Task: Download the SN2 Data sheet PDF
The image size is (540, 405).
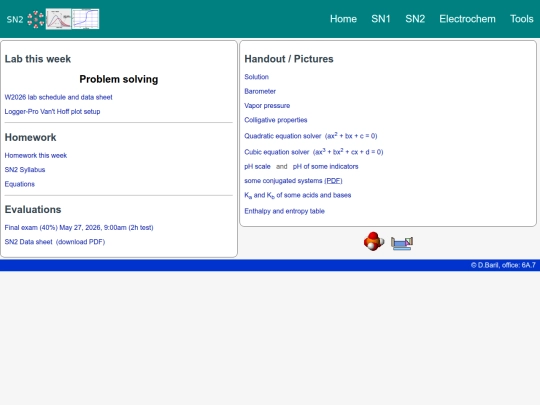Action: (x=55, y=242)
